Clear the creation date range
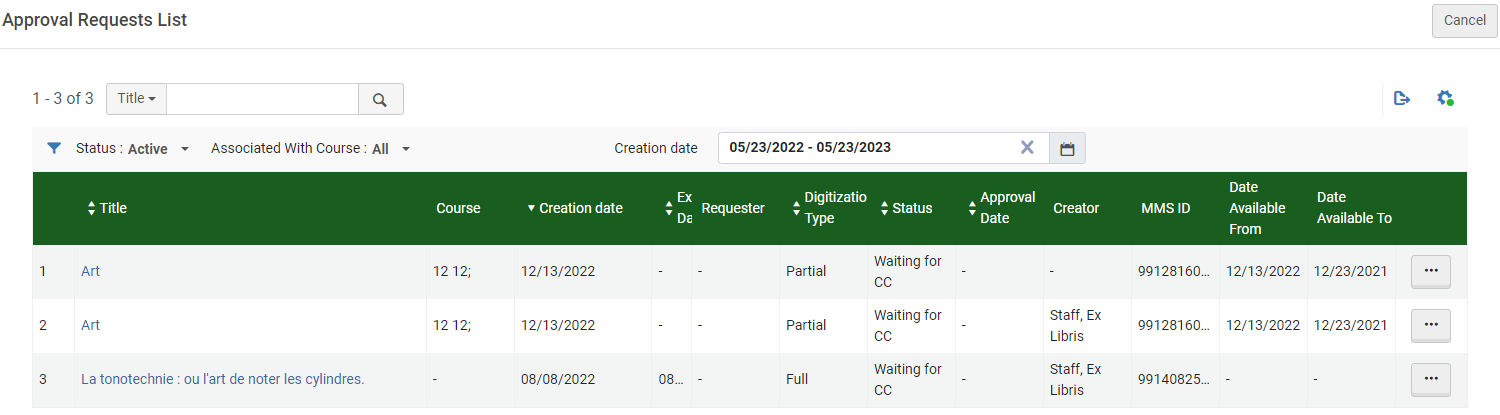 tap(1027, 148)
